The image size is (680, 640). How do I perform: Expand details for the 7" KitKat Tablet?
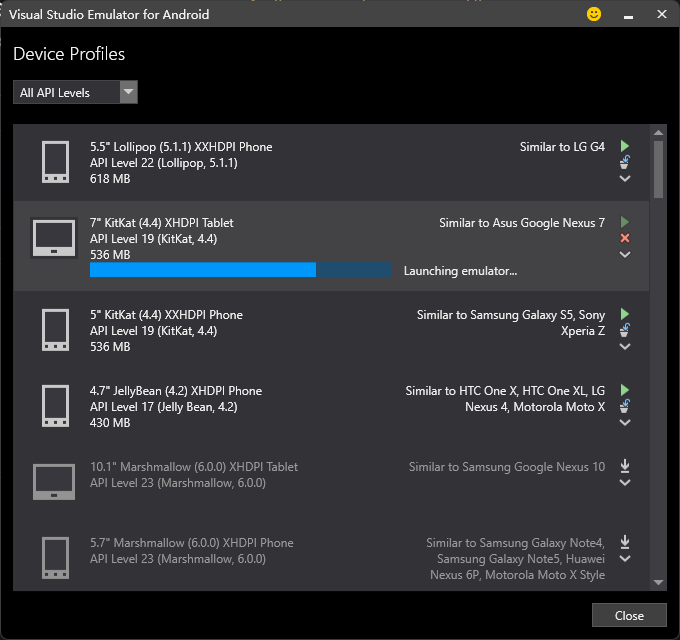tap(624, 255)
